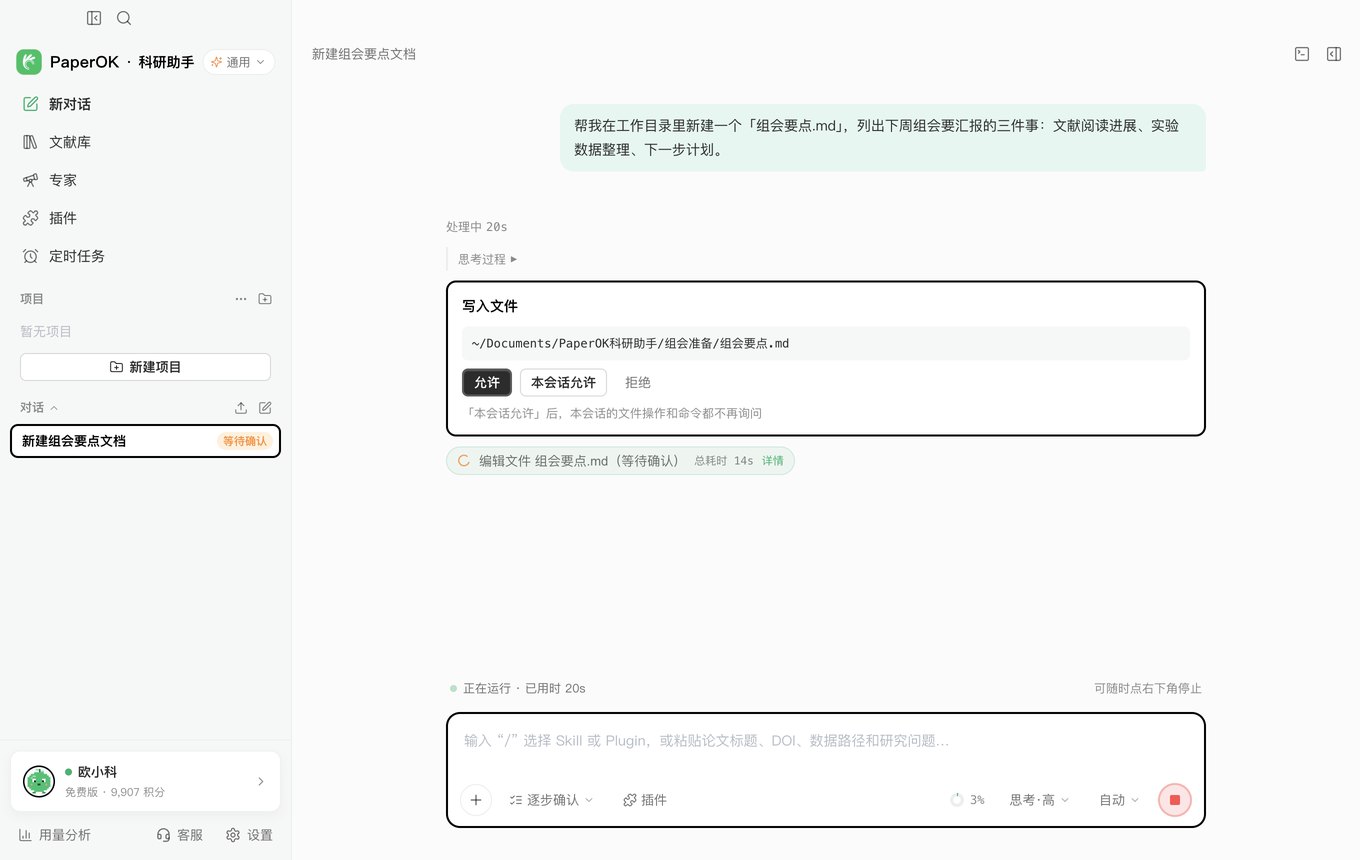Open 自动 model dropdown
Image resolution: width=1360 pixels, height=860 pixels.
[x=1119, y=800]
